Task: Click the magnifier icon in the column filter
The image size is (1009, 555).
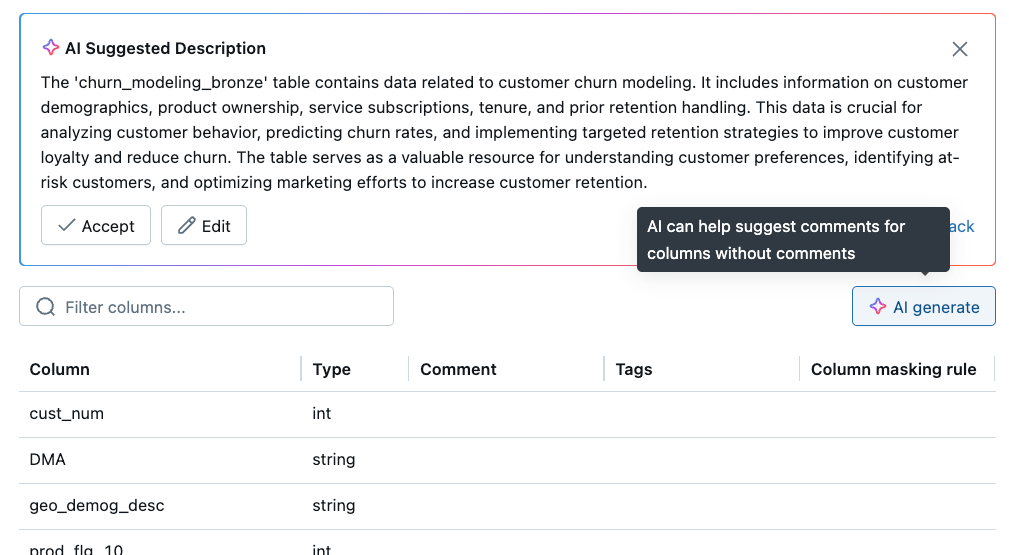Action: point(45,307)
